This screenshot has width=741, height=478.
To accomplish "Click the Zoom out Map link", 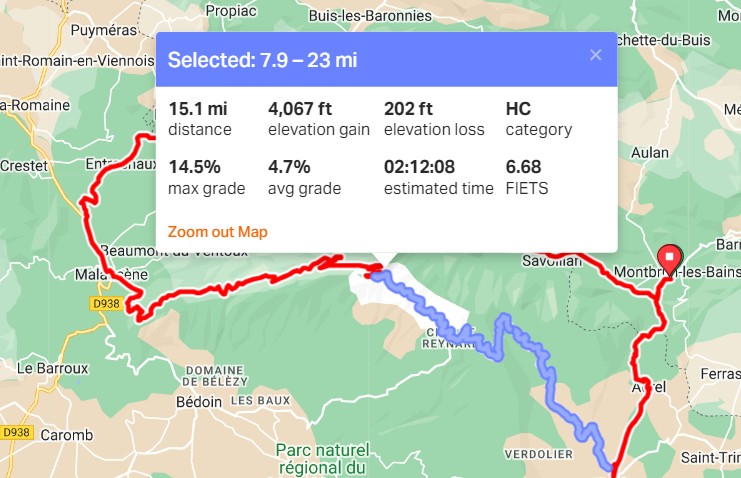I will click(x=217, y=232).
